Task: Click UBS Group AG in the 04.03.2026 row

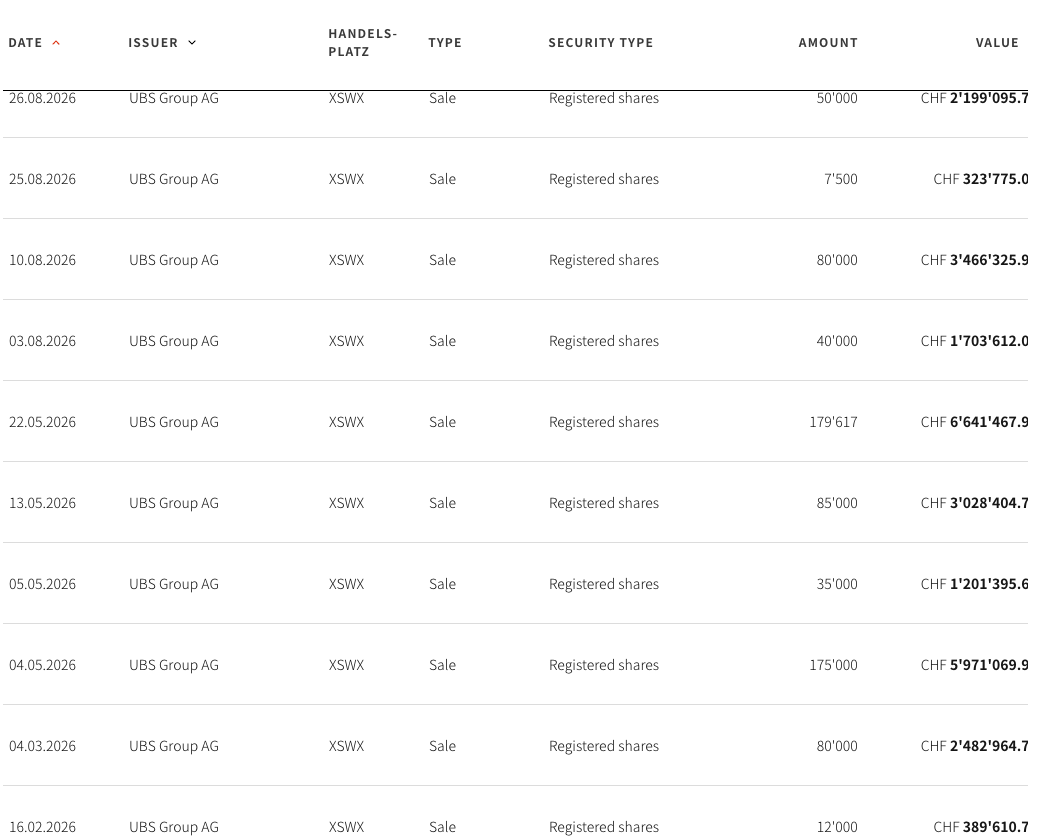Action: 174,746
